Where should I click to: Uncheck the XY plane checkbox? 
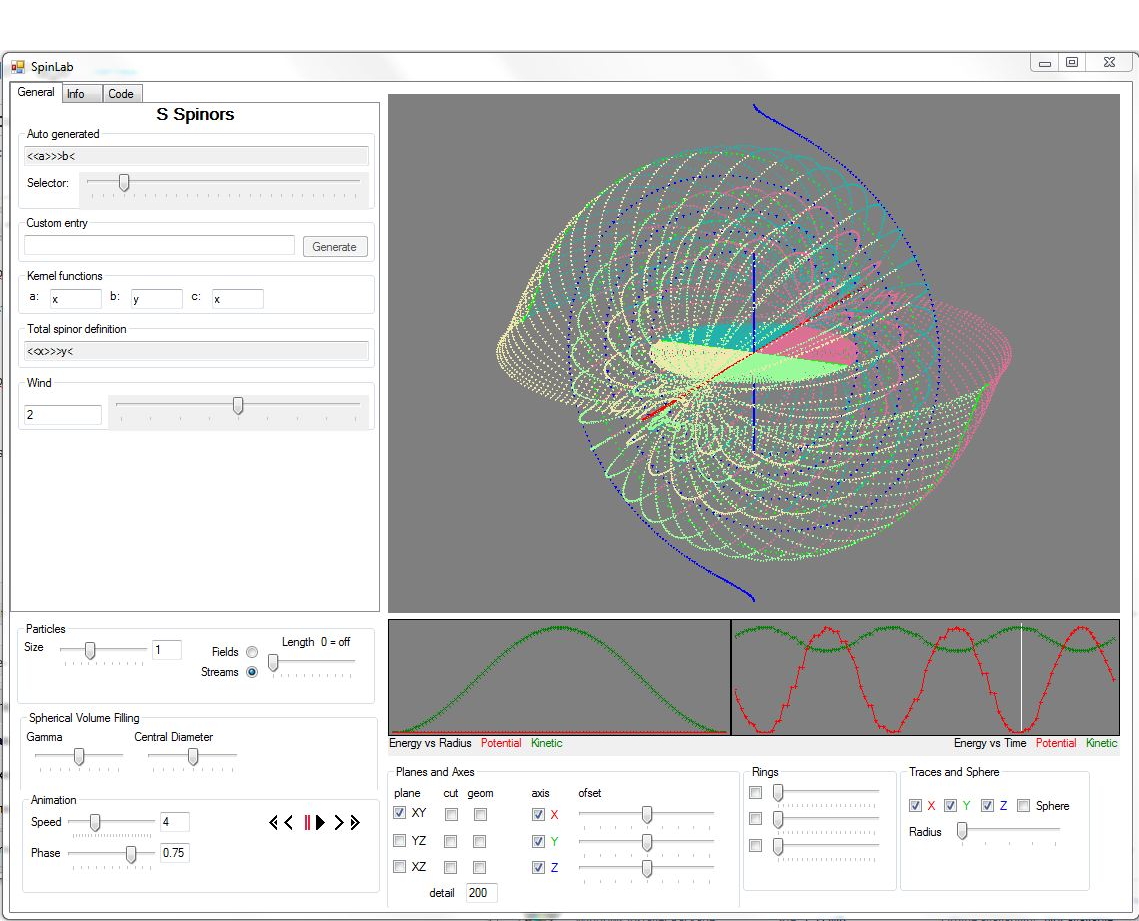click(x=400, y=813)
